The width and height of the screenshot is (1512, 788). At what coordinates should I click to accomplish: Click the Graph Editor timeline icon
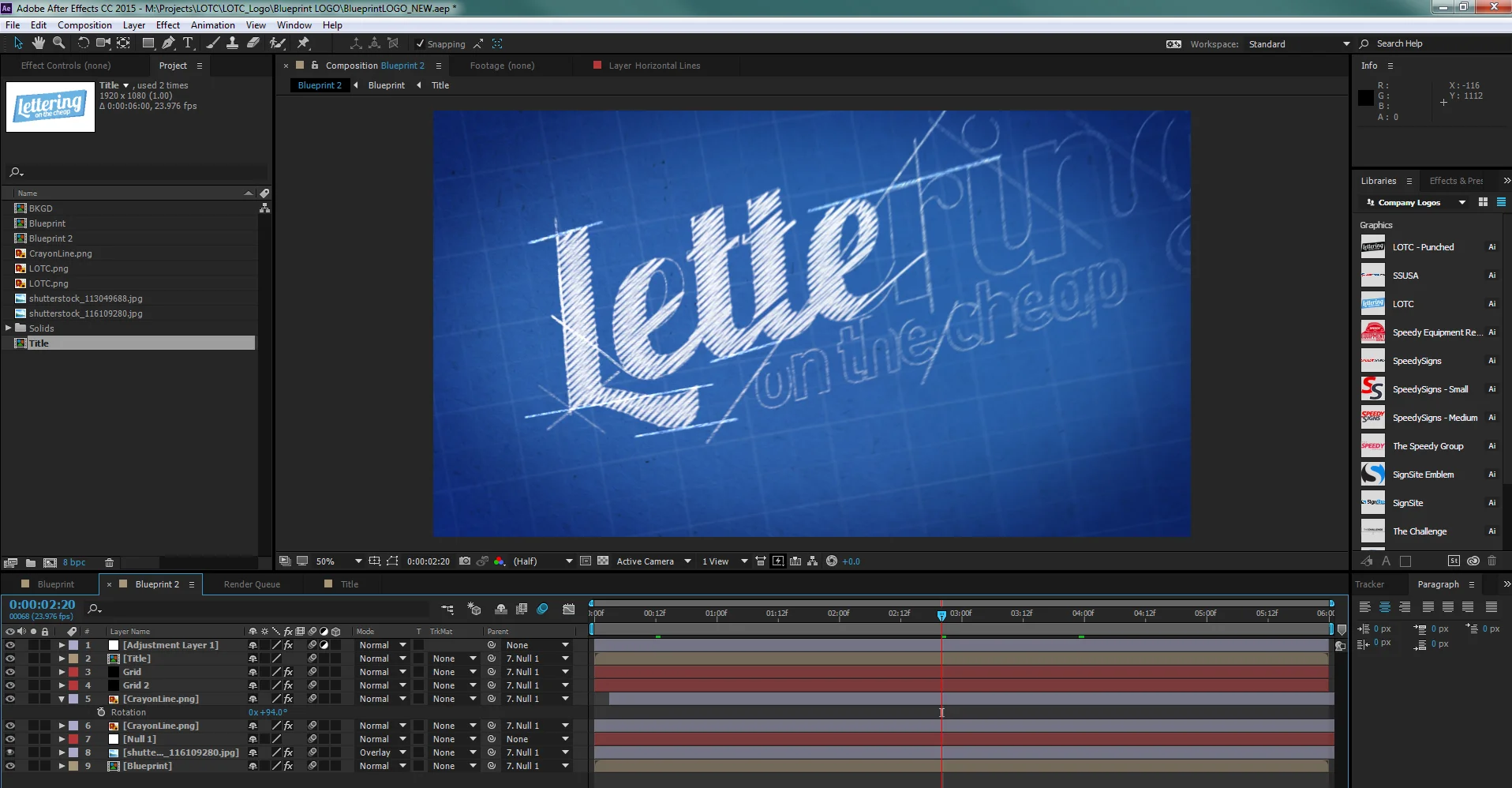(569, 609)
